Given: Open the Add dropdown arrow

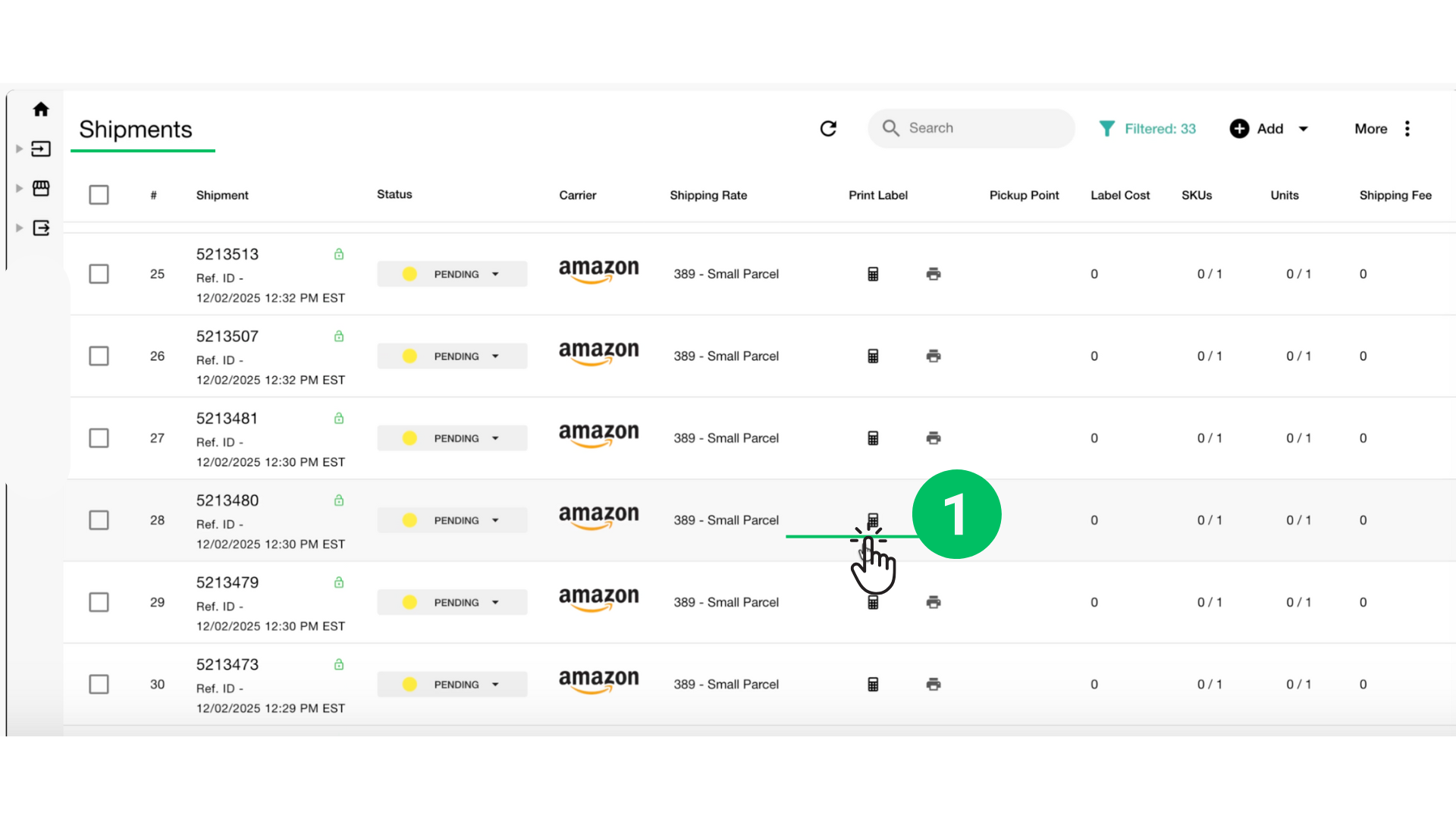Looking at the screenshot, I should point(1303,128).
